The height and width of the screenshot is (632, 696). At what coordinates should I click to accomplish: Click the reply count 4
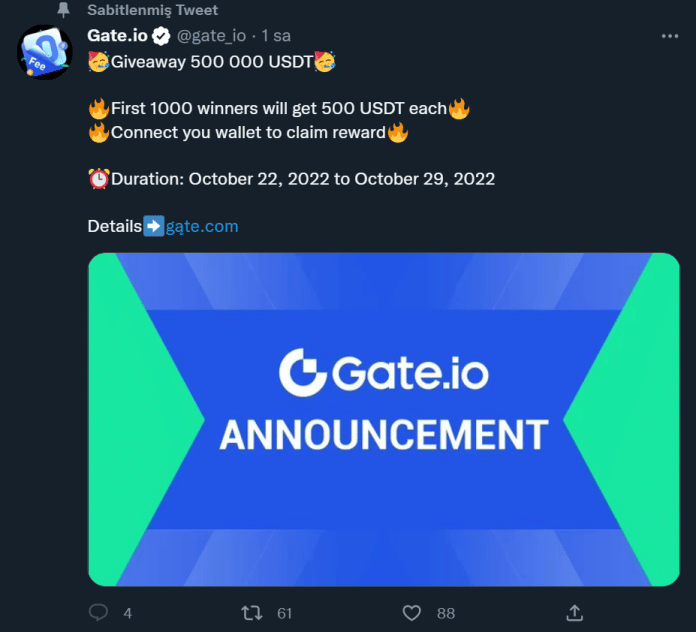tap(127, 613)
